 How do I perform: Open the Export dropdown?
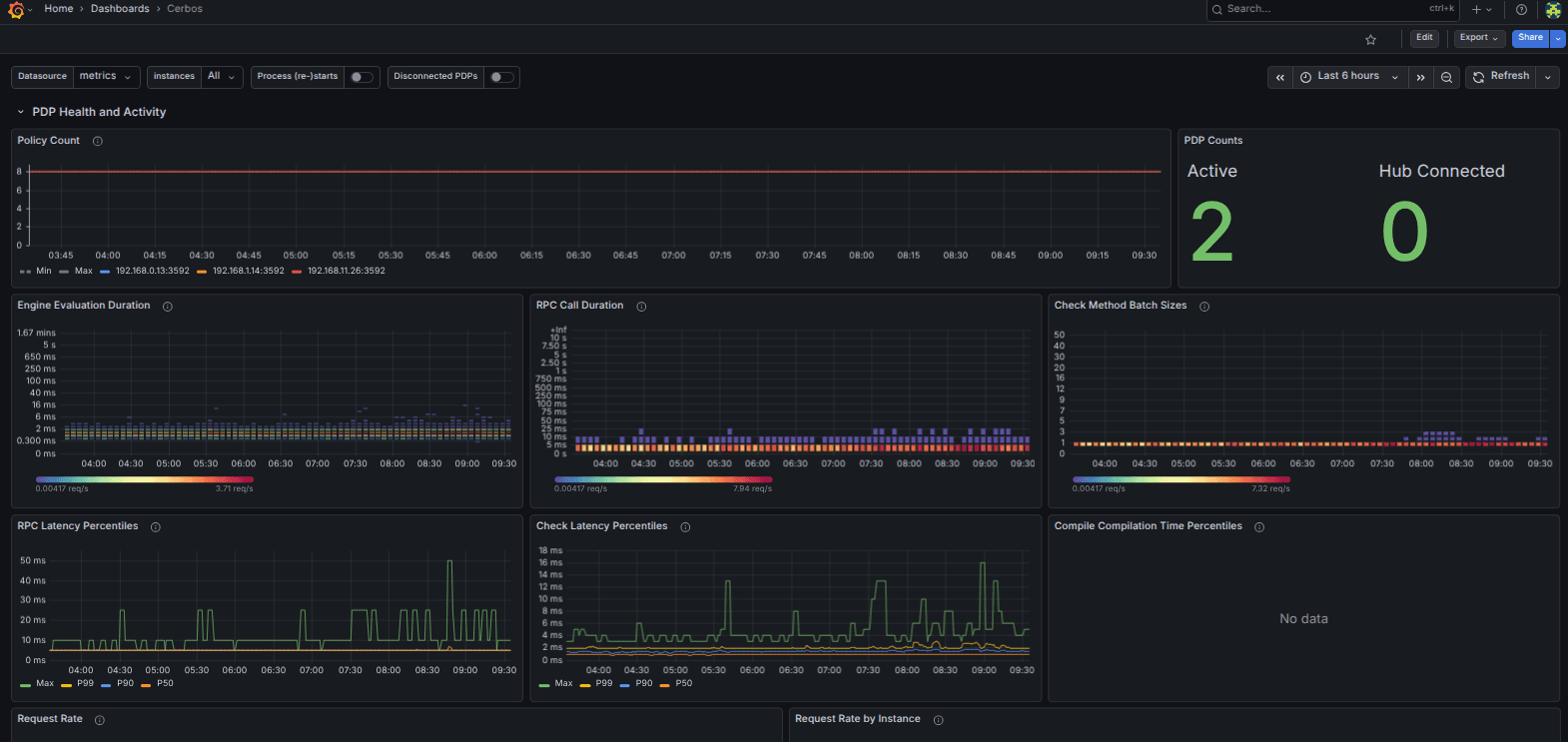[x=1478, y=38]
